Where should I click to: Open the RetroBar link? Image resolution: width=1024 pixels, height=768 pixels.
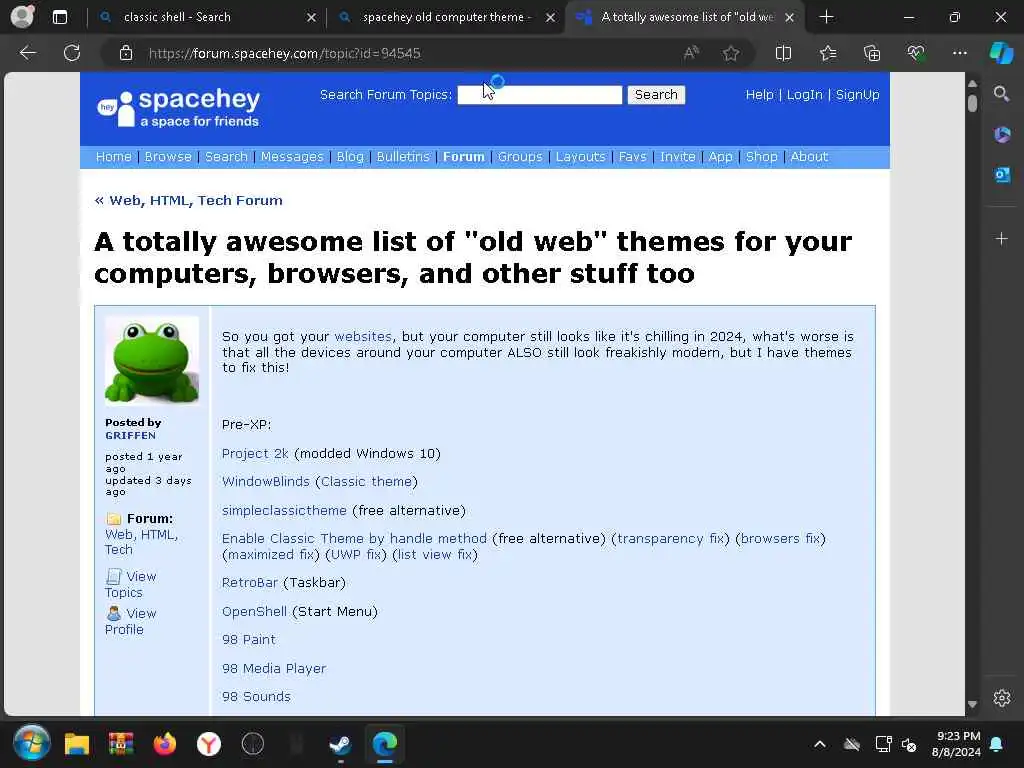pyautogui.click(x=249, y=583)
